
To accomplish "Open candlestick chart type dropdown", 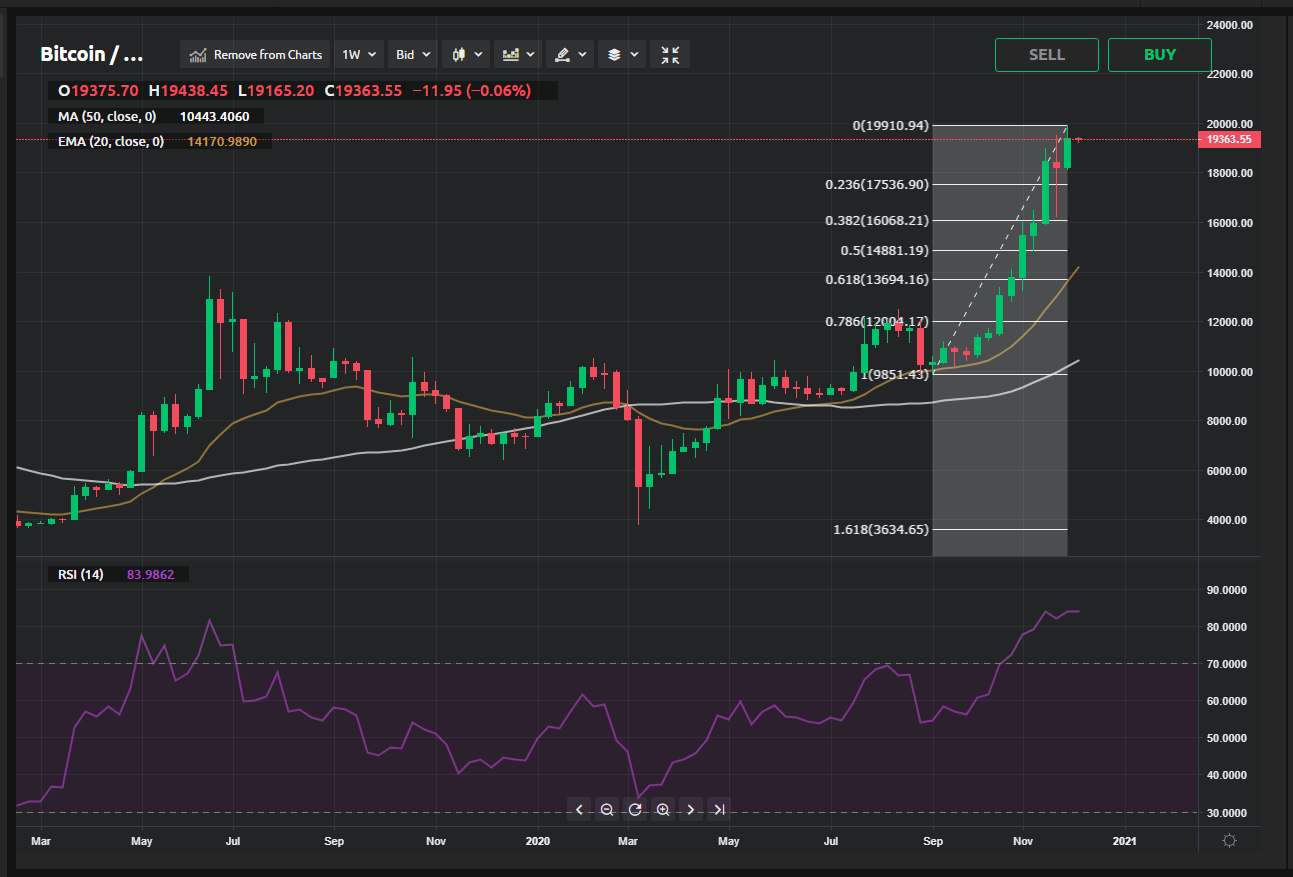I will [467, 54].
